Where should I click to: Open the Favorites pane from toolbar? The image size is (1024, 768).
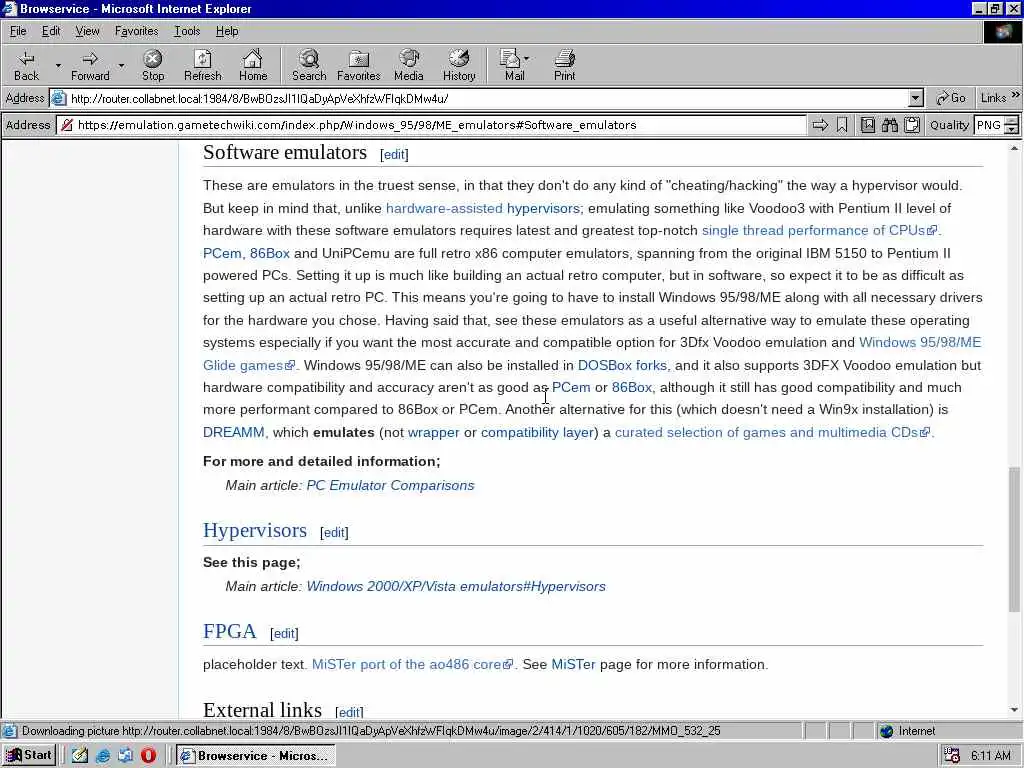(359, 65)
